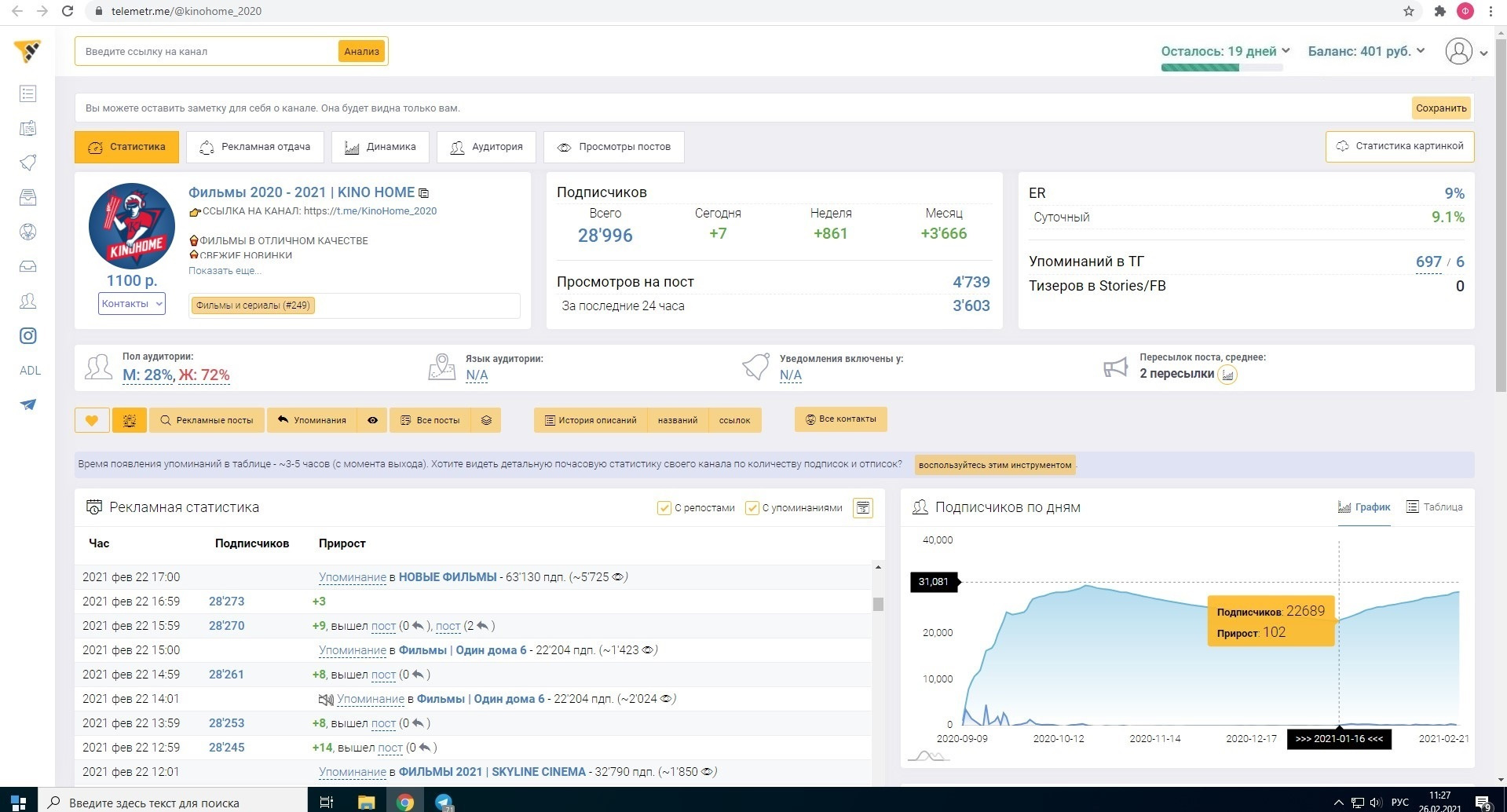Open Статистика картинкой button
This screenshot has height=812, width=1507.
tap(1399, 146)
